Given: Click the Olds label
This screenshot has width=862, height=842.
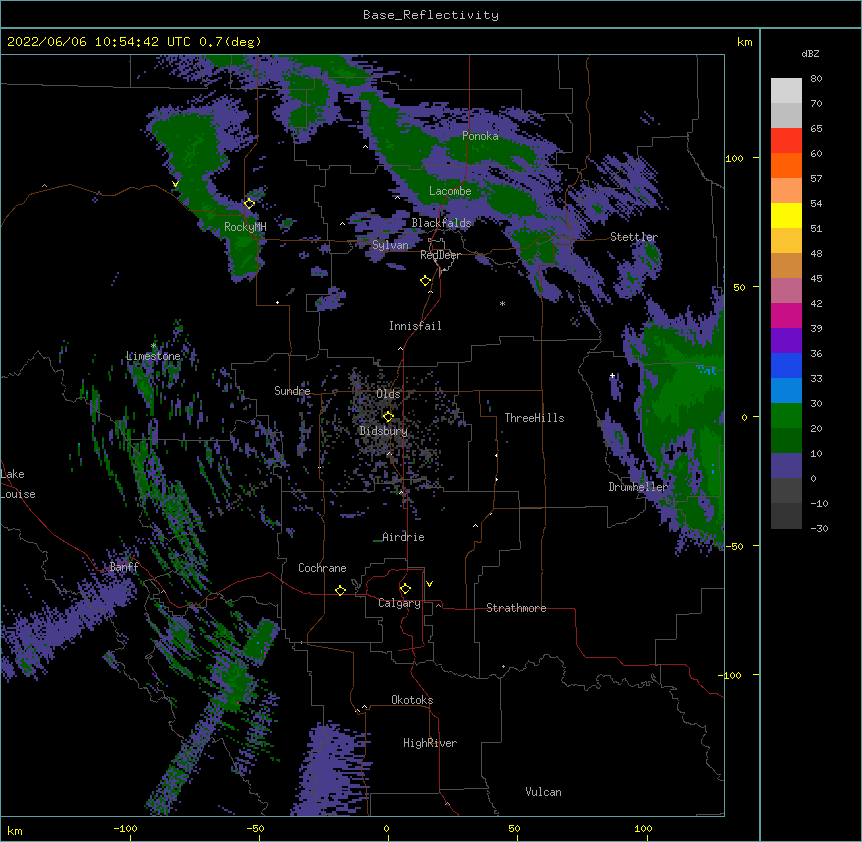Looking at the screenshot, I should click(388, 394).
